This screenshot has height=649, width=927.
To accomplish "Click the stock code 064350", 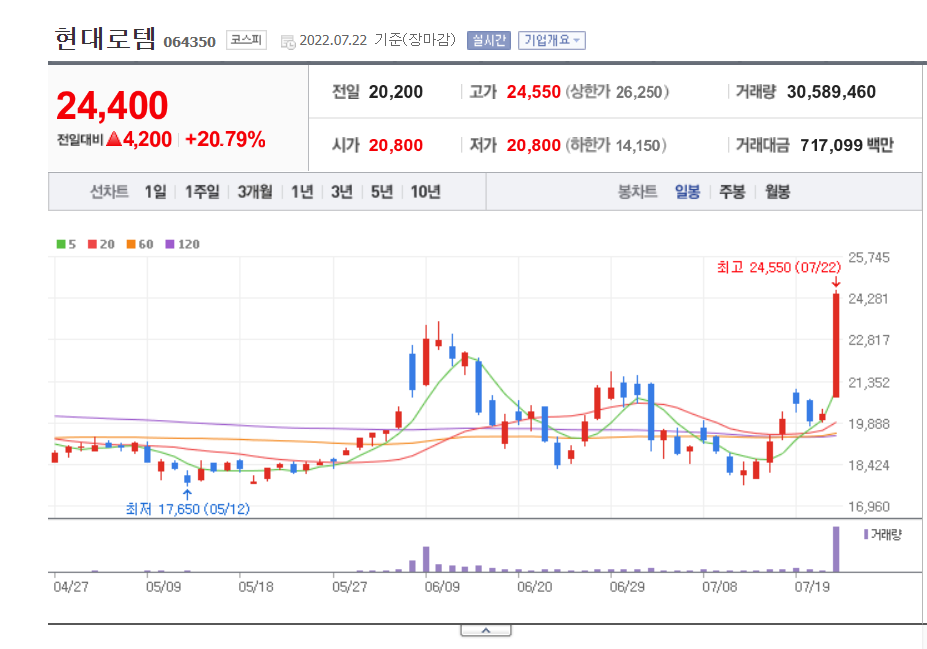I will (x=189, y=42).
